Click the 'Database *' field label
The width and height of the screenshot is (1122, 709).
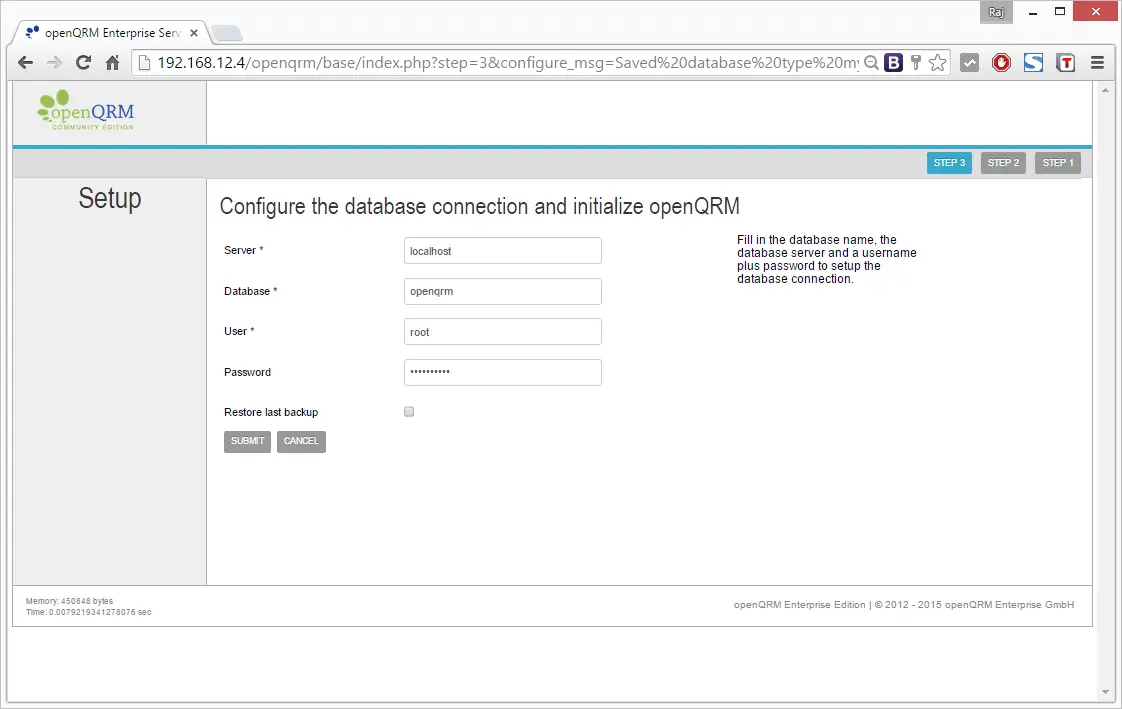250,291
